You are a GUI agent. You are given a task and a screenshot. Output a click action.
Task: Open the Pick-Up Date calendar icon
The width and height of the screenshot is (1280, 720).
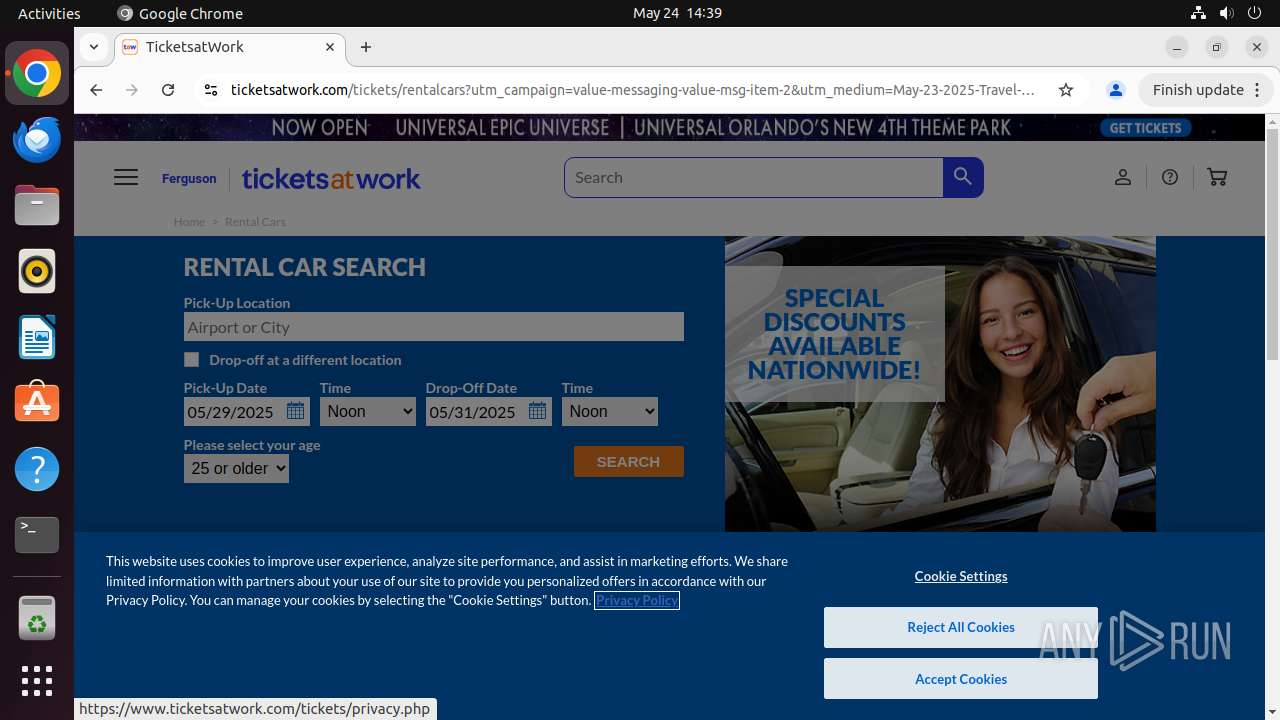(295, 411)
